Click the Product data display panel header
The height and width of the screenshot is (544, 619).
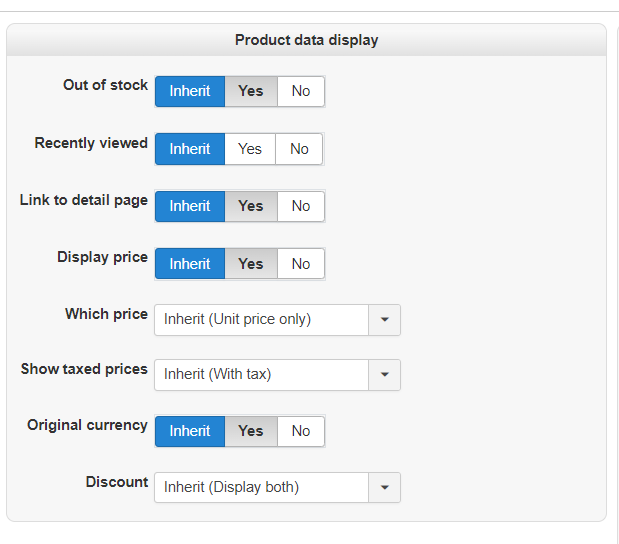[306, 40]
